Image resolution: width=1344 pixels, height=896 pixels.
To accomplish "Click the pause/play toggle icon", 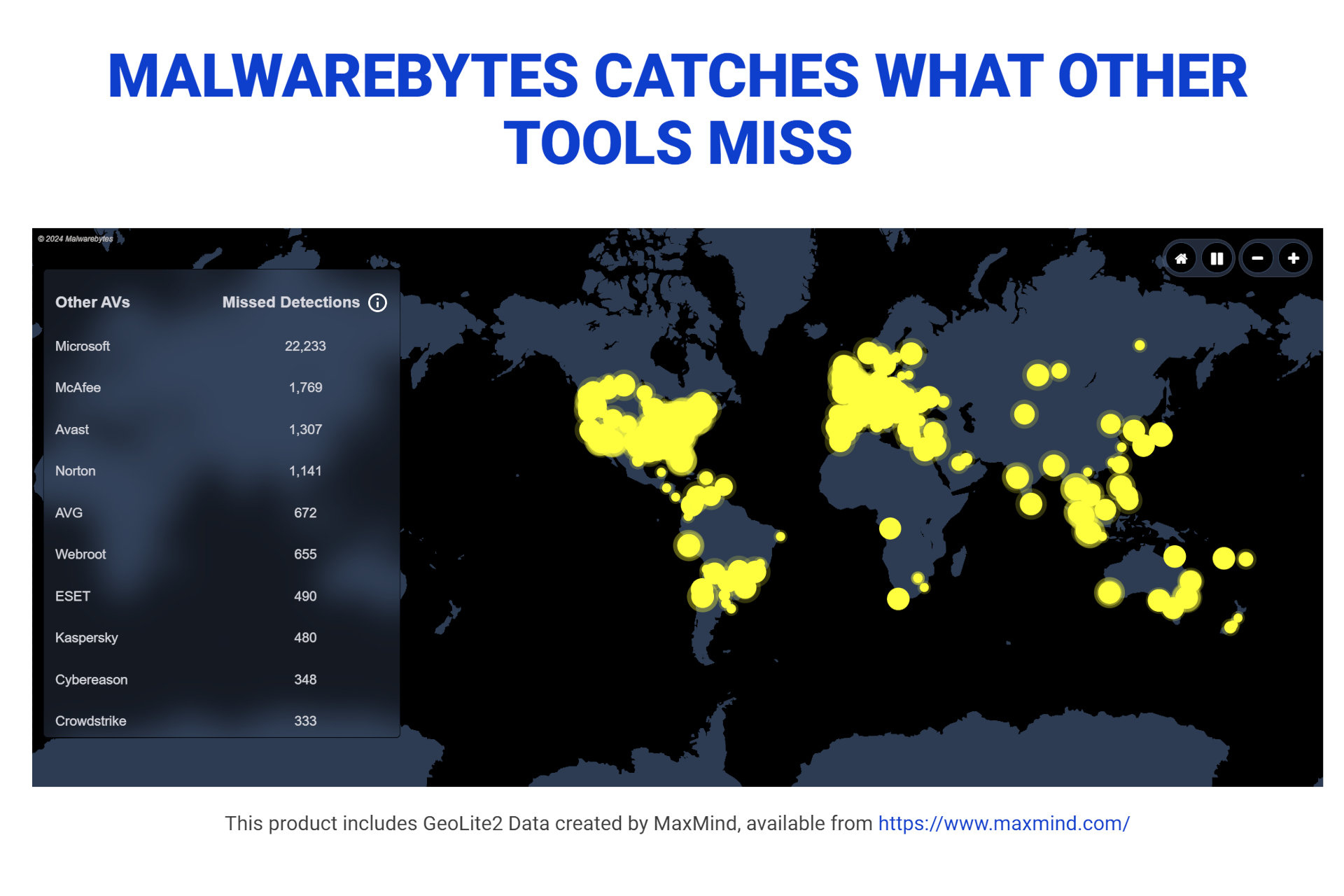I will 1216,259.
